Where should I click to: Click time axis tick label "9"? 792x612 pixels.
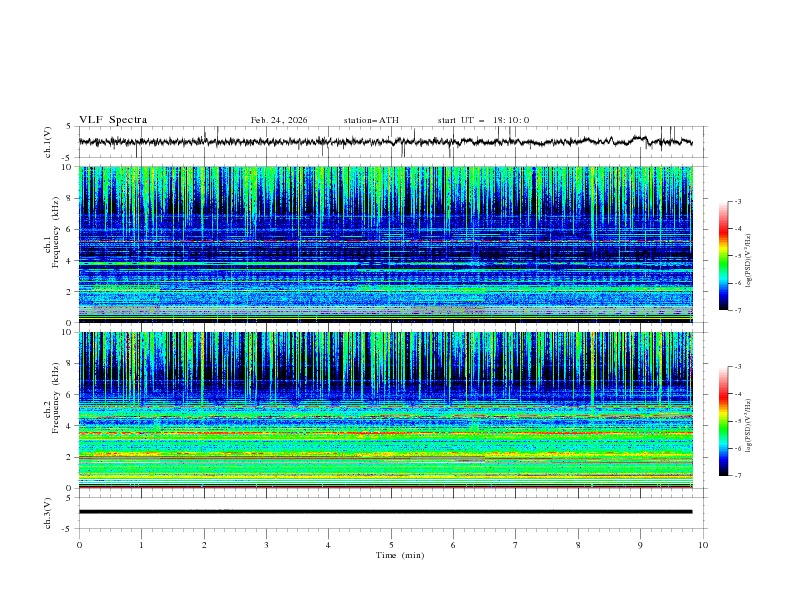tap(640, 545)
